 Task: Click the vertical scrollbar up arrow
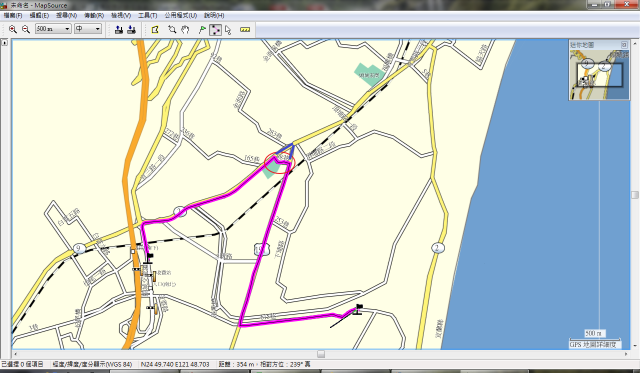[635, 43]
